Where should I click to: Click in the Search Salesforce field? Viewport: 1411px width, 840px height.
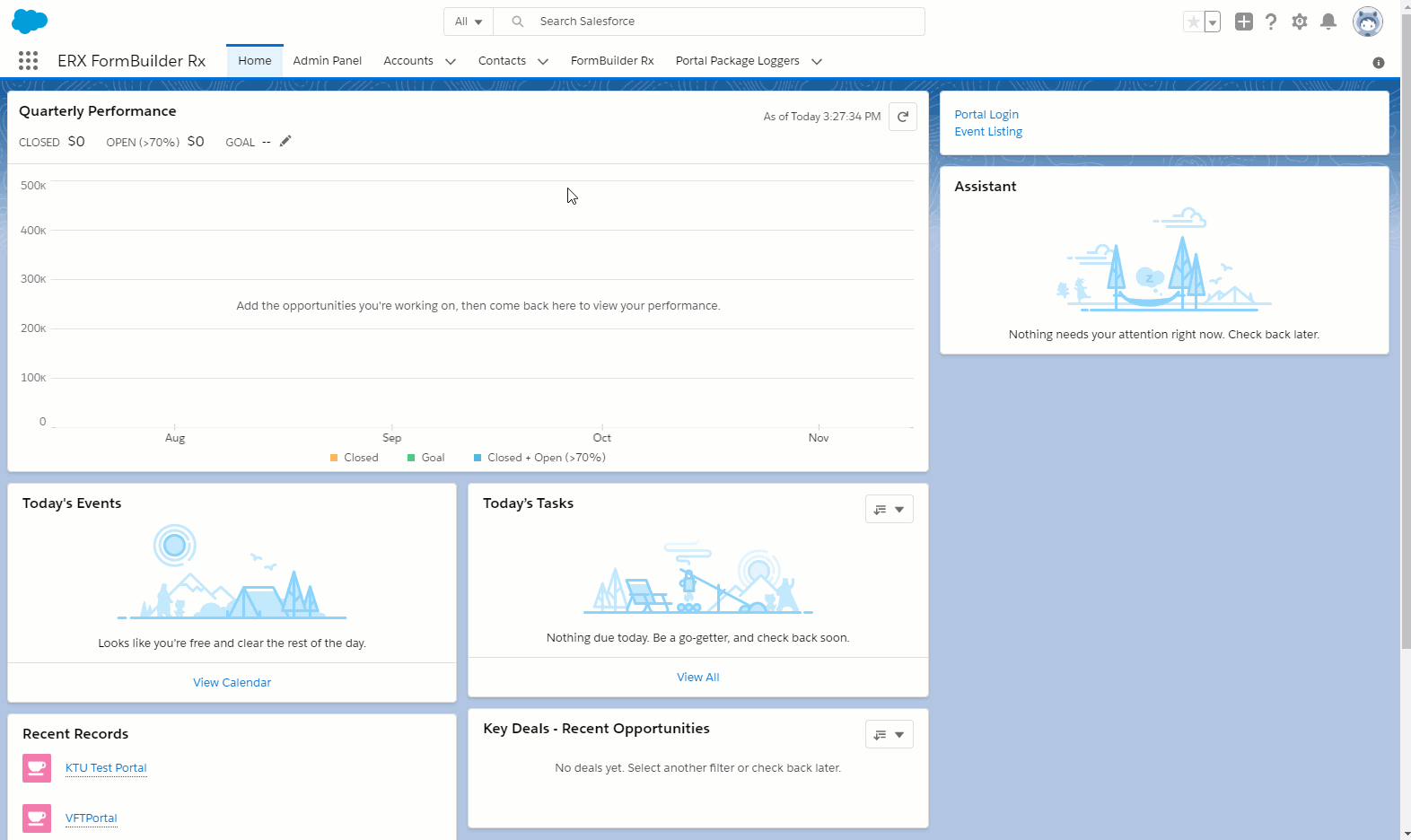coord(718,22)
